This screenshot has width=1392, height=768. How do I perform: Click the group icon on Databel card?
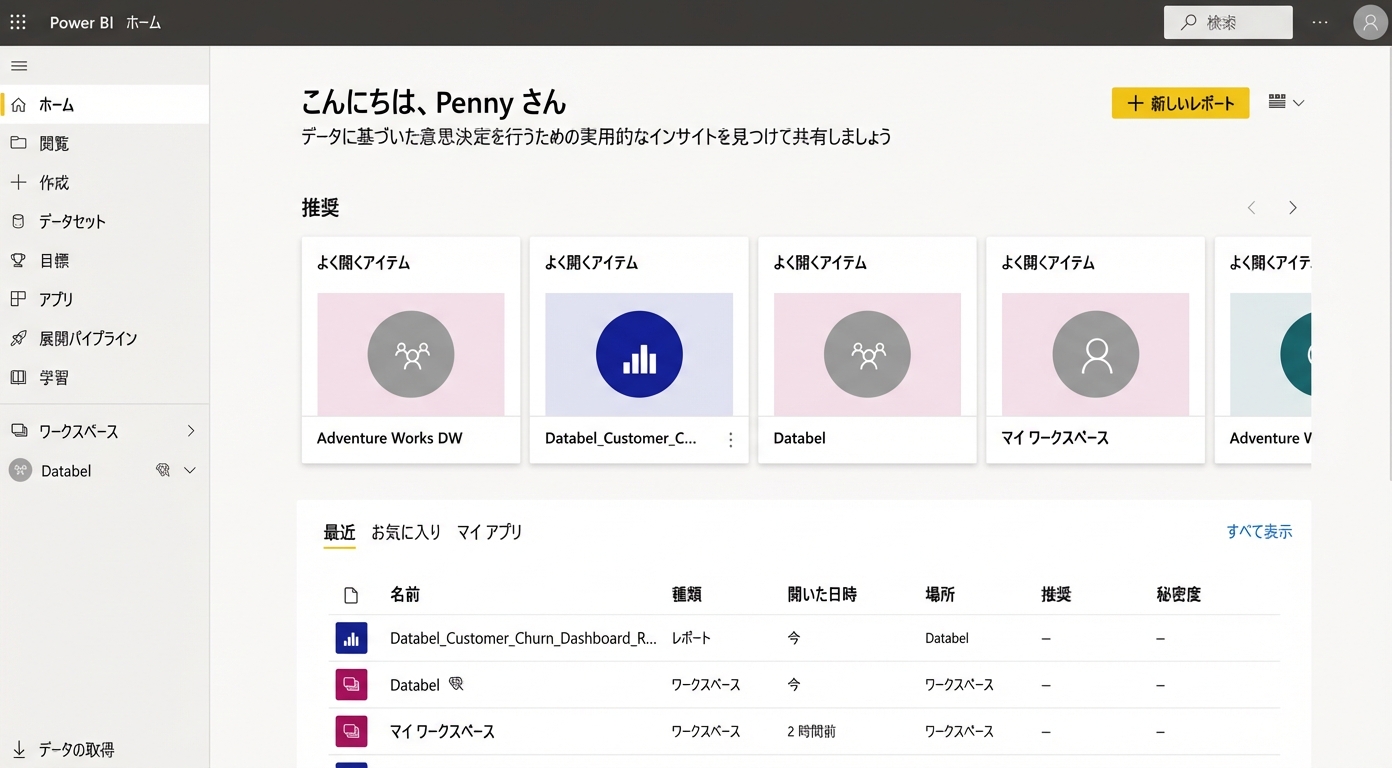[x=867, y=354]
